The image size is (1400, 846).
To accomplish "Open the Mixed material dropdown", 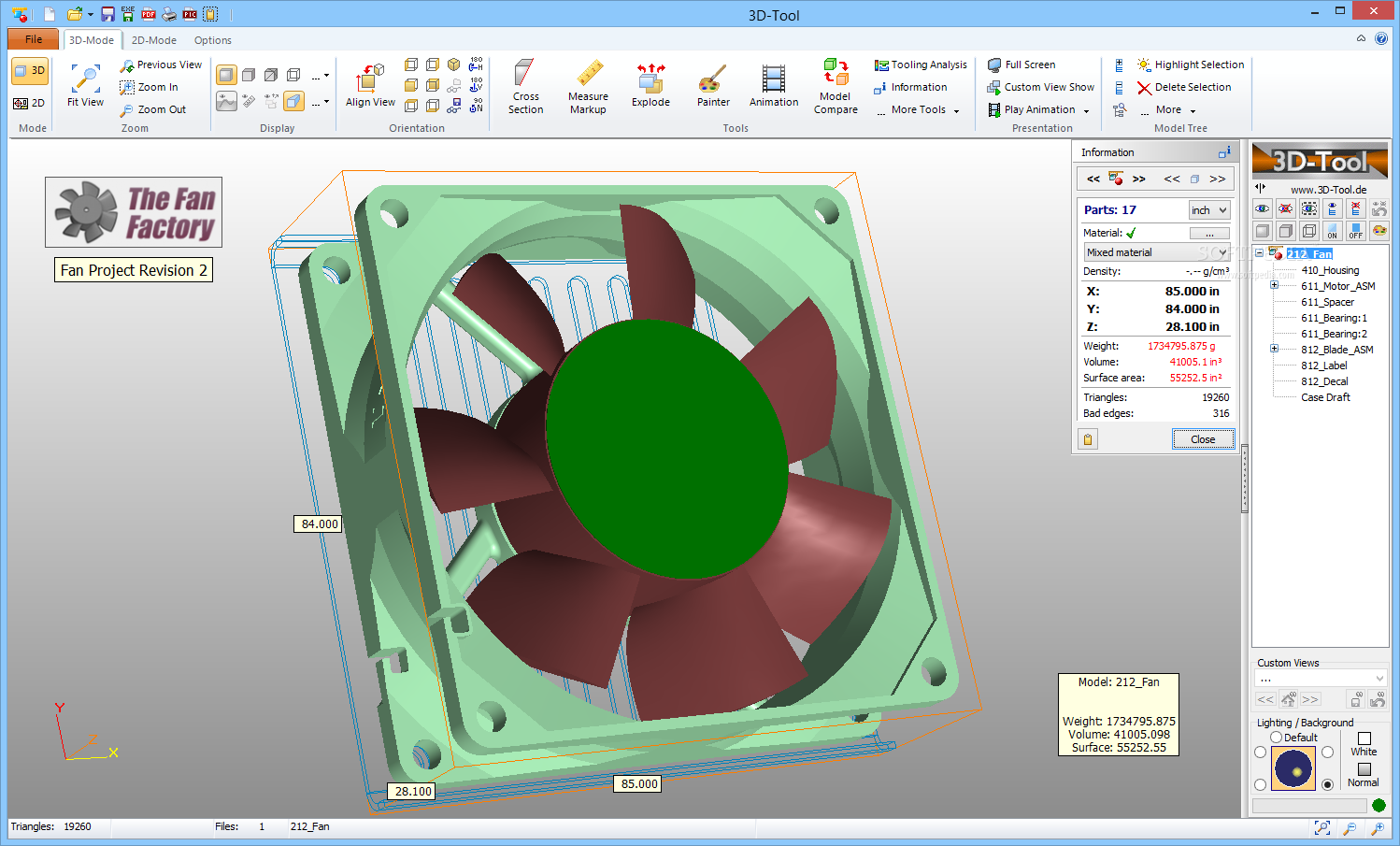I will [1157, 252].
